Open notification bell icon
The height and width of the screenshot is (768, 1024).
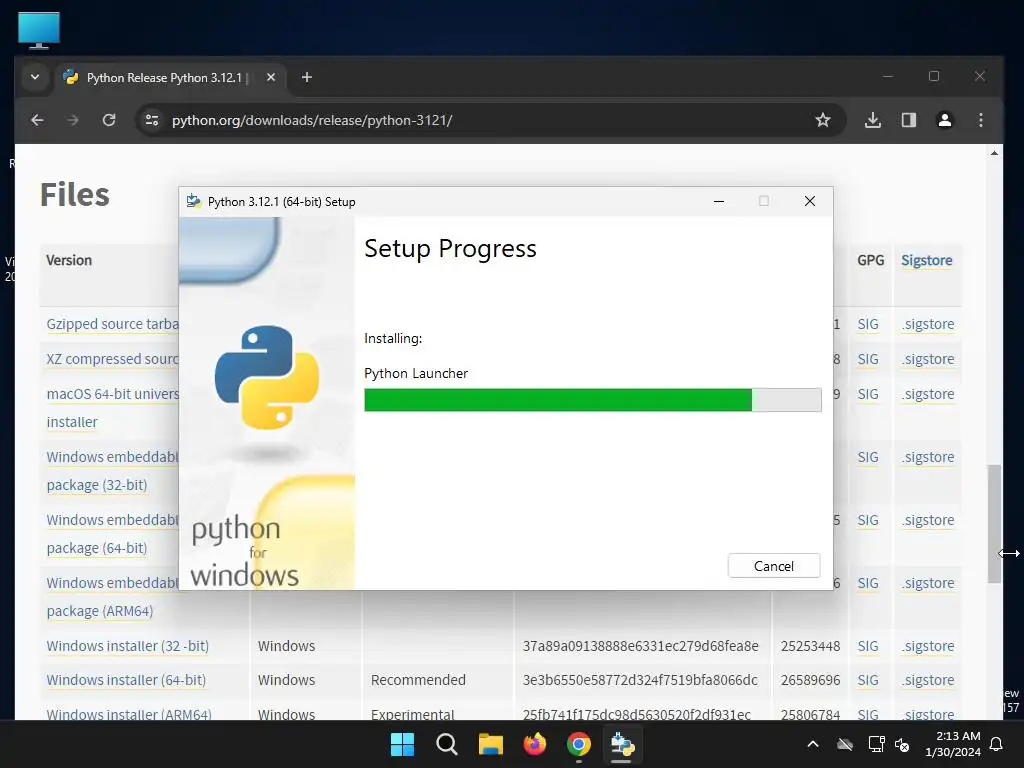coord(997,744)
